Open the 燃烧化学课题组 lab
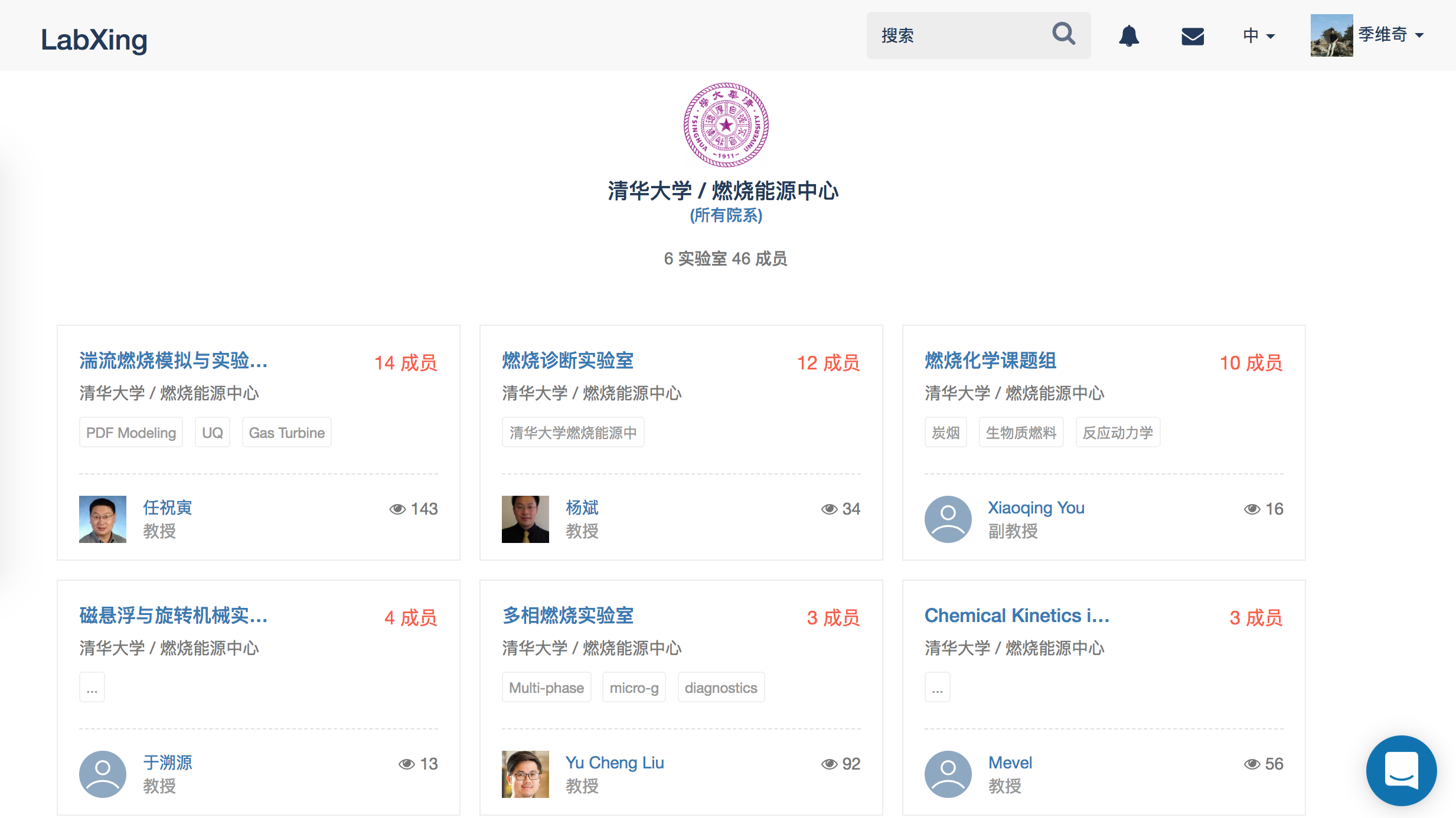 (x=990, y=361)
